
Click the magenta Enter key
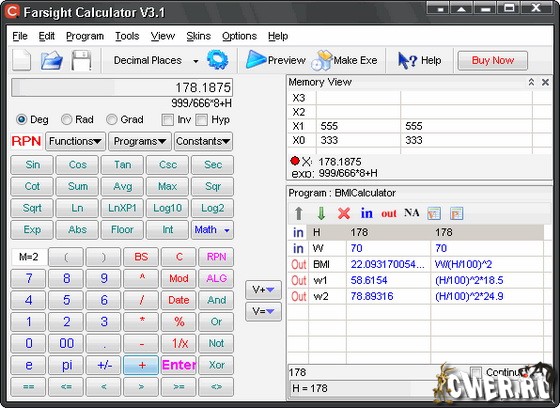coord(179,365)
